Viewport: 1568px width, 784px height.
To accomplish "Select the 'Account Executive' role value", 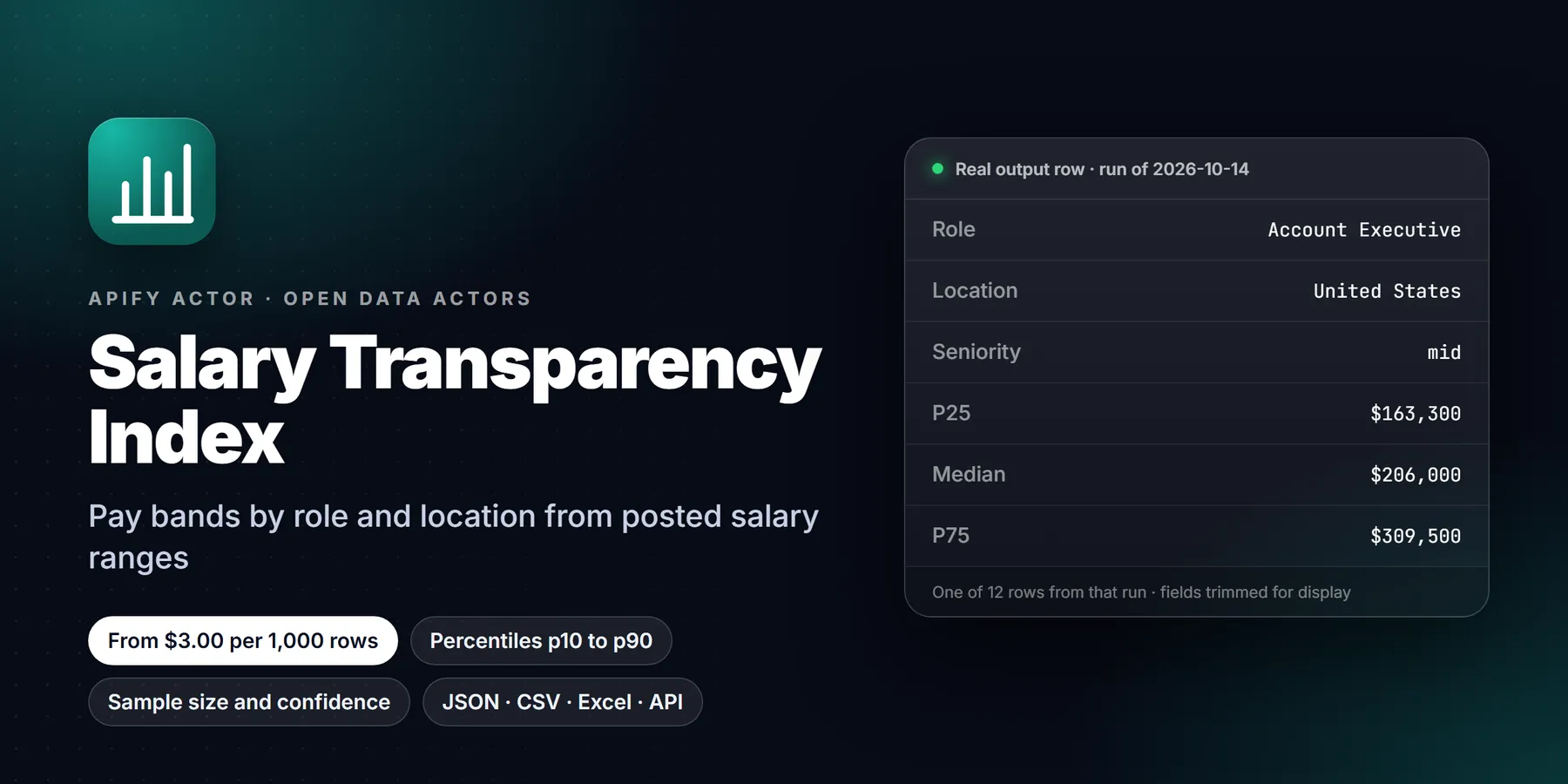I will pos(1364,230).
